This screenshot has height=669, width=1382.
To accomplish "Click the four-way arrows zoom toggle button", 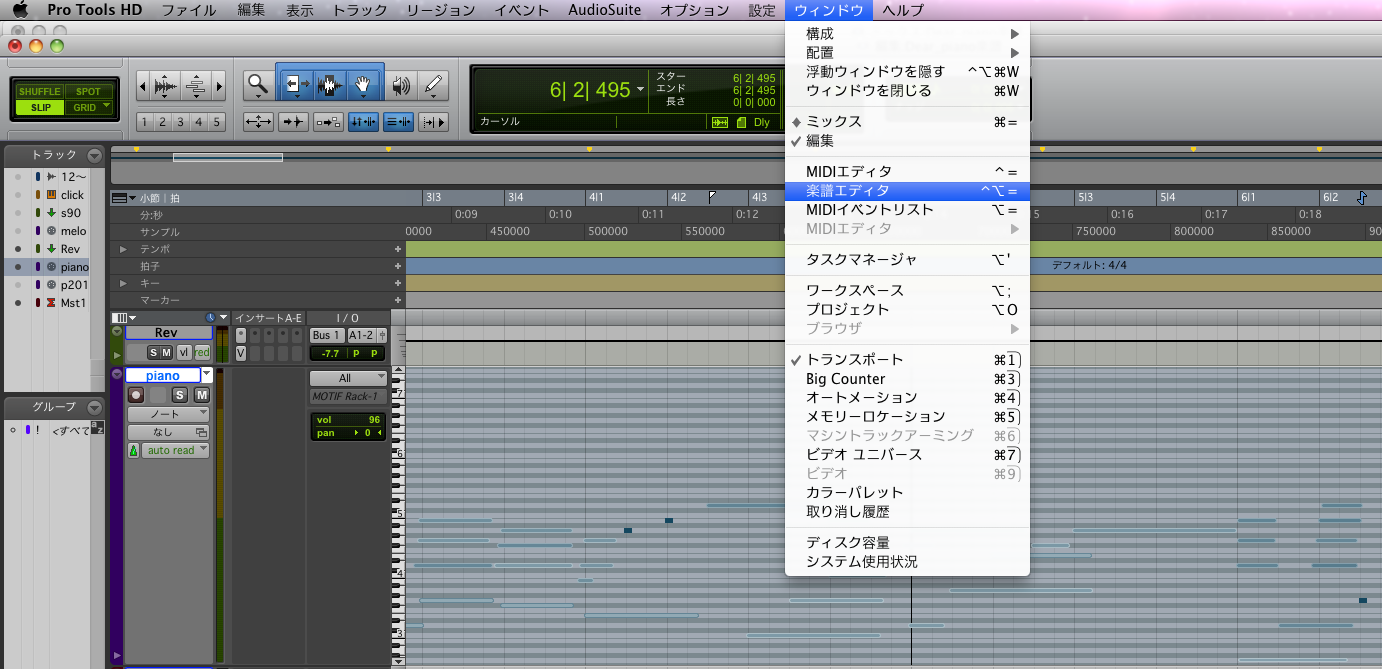I will pos(258,122).
